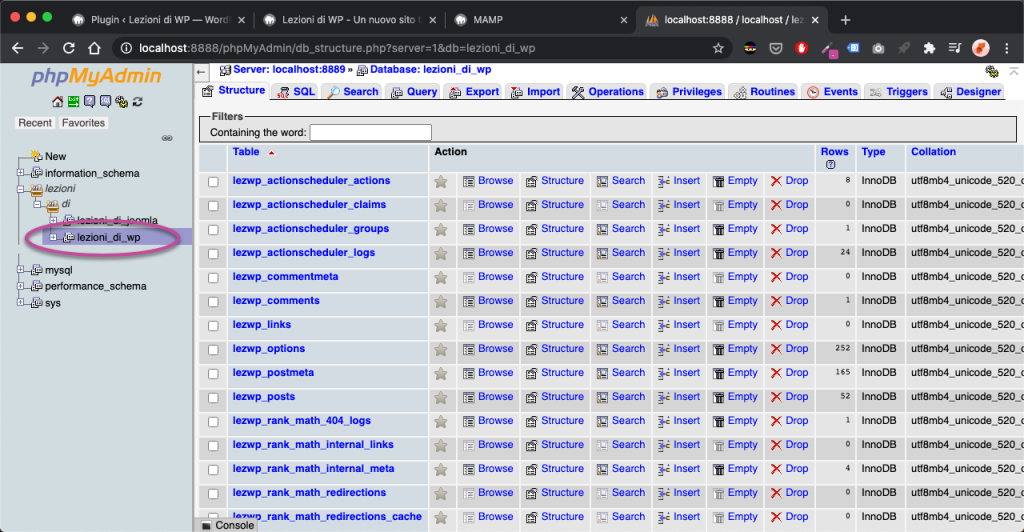The width and height of the screenshot is (1024, 532).
Task: Favorite the lezwp_options table star
Action: point(441,349)
